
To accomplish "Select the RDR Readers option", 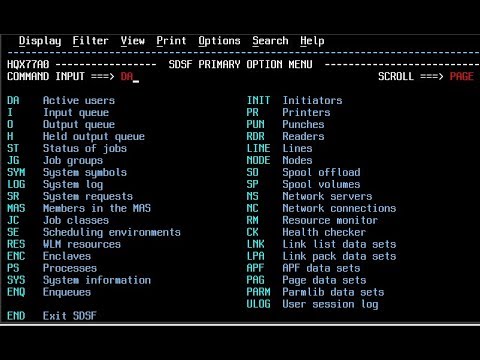I will click(286, 137).
